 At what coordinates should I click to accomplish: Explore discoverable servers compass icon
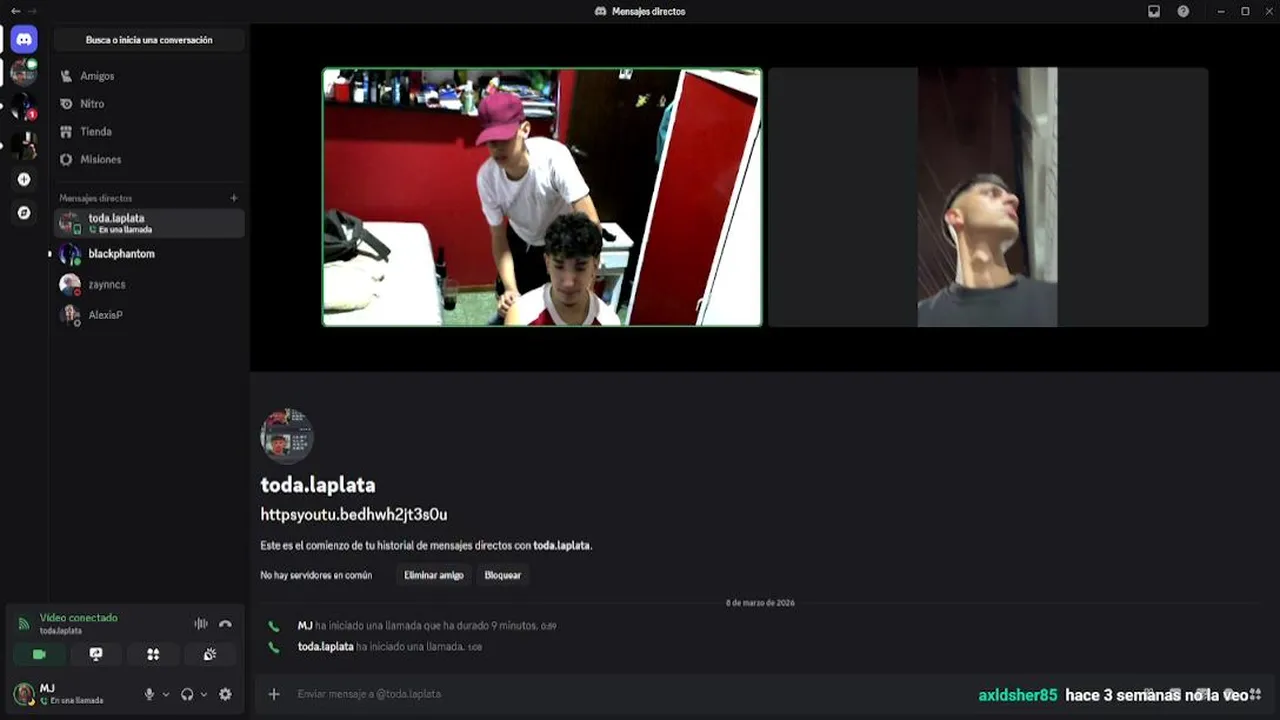pos(24,213)
